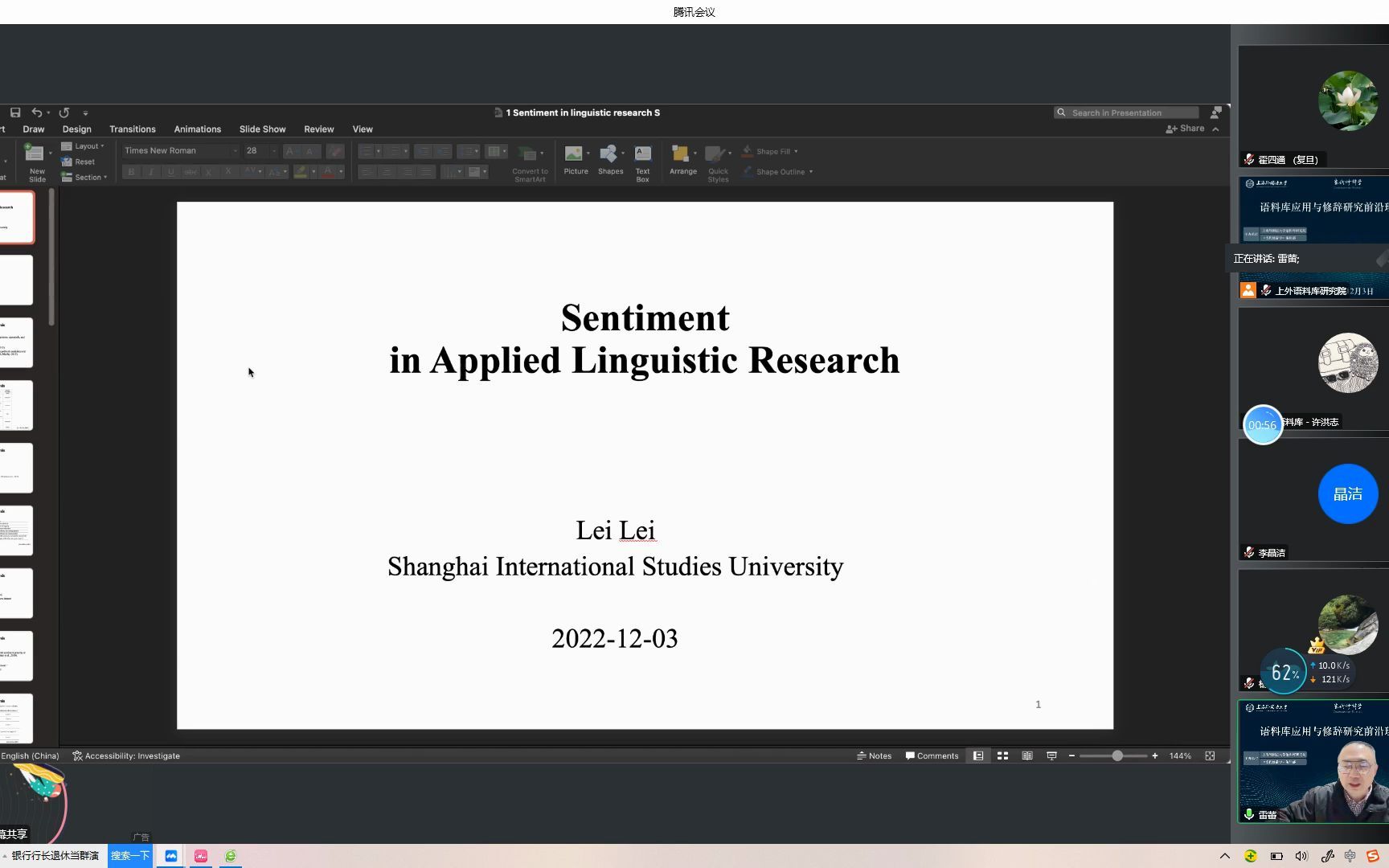Toggle italic formatting
The width and height of the screenshot is (1389, 868).
pos(151,172)
